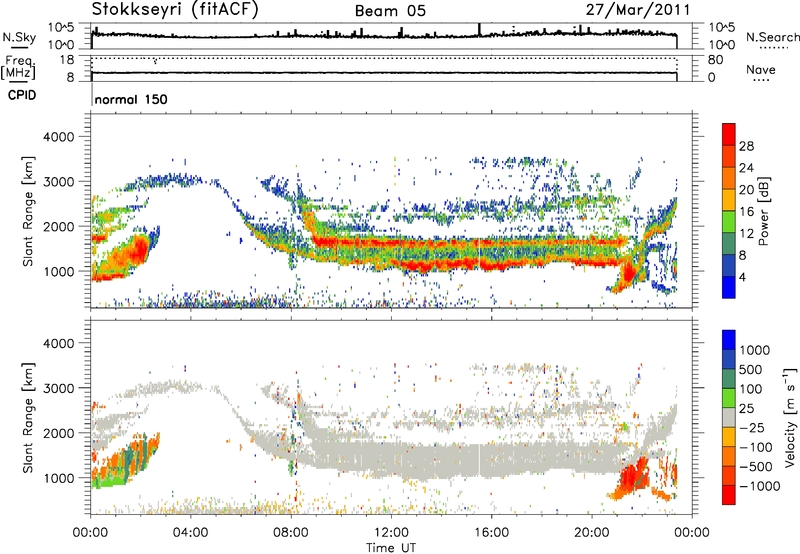Select the N.Sky axis label
The image size is (800, 554).
coord(19,37)
